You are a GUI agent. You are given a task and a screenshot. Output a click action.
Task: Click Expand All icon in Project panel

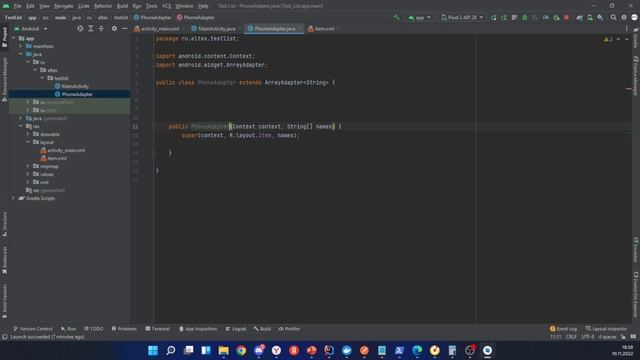coord(91,29)
